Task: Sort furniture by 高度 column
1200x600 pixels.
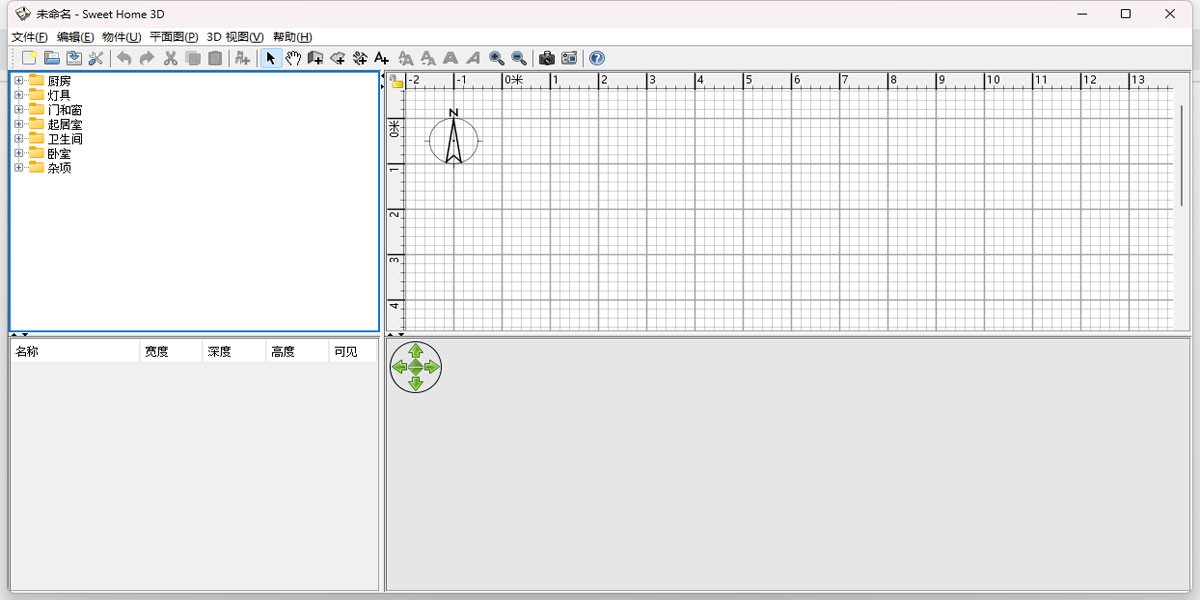Action: coord(297,351)
